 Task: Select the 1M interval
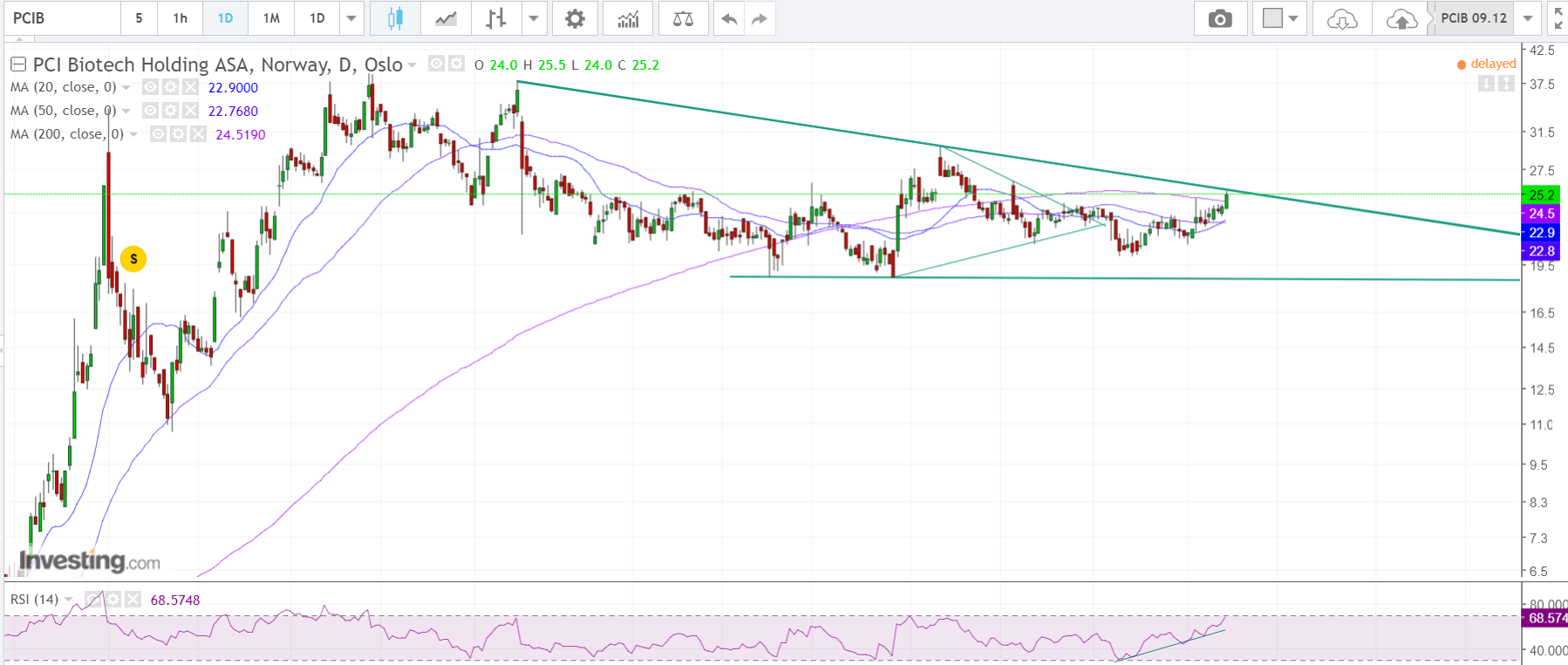pyautogui.click(x=271, y=18)
